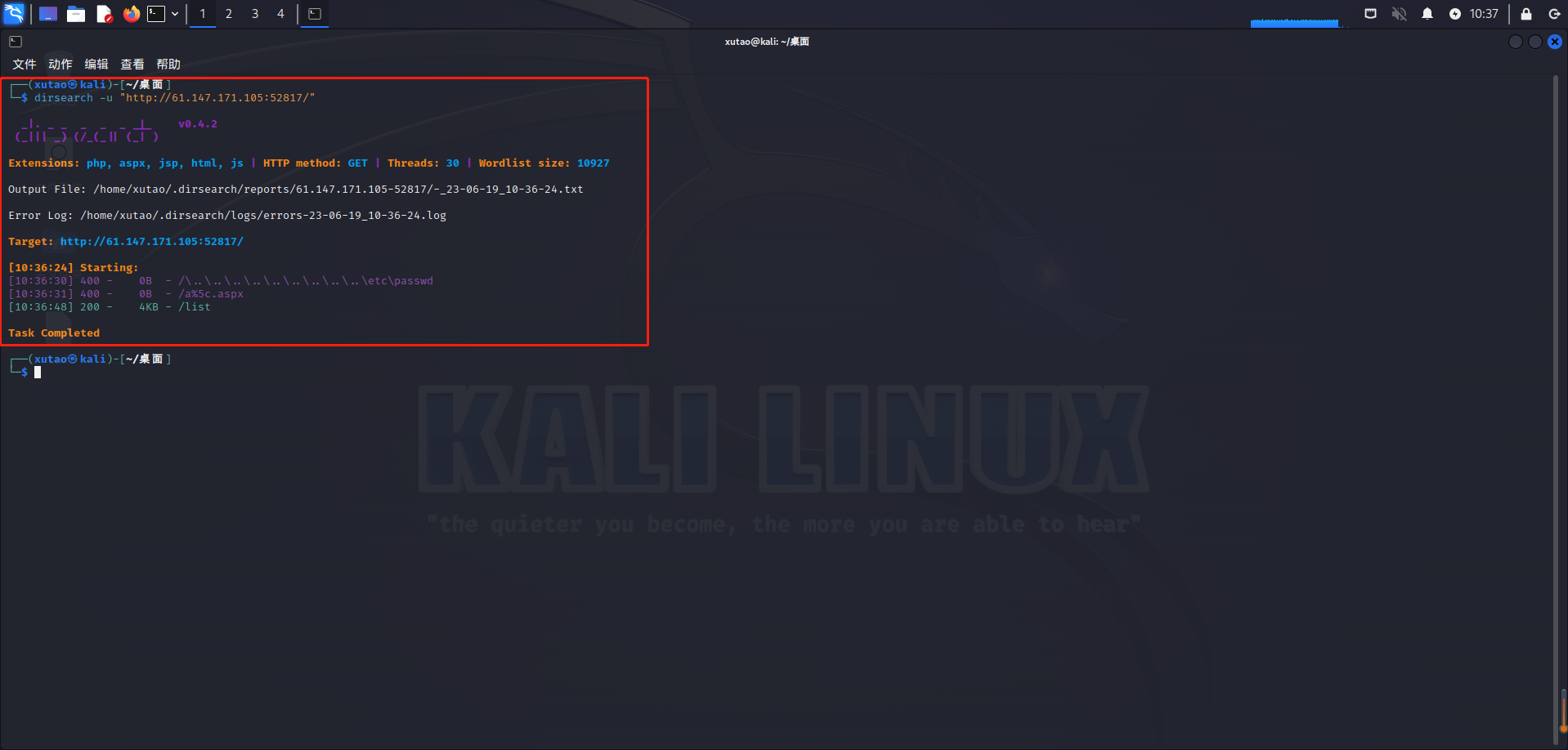Click the dirsearch command line text

coord(174,98)
